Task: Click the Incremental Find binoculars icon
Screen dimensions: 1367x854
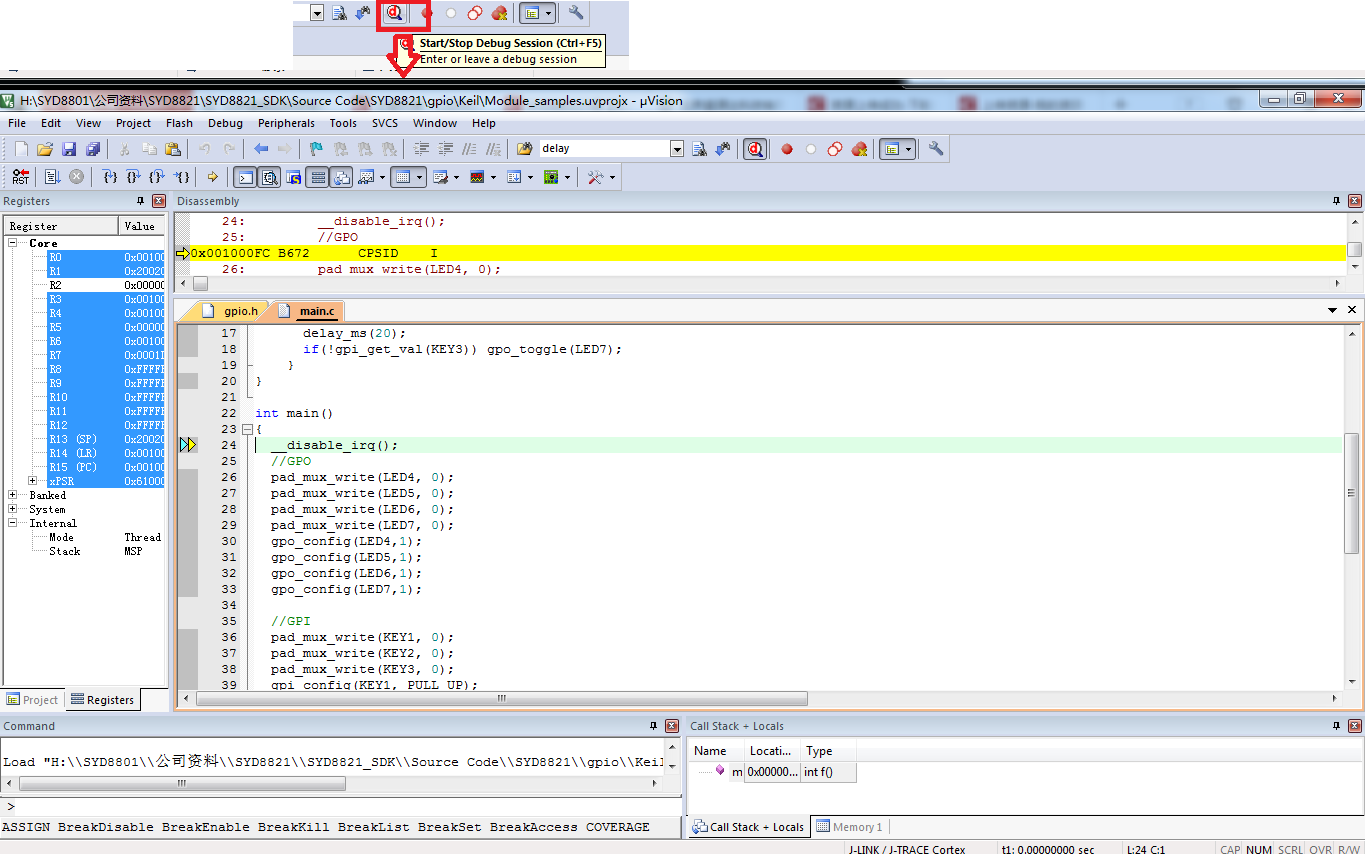Action: [x=722, y=149]
